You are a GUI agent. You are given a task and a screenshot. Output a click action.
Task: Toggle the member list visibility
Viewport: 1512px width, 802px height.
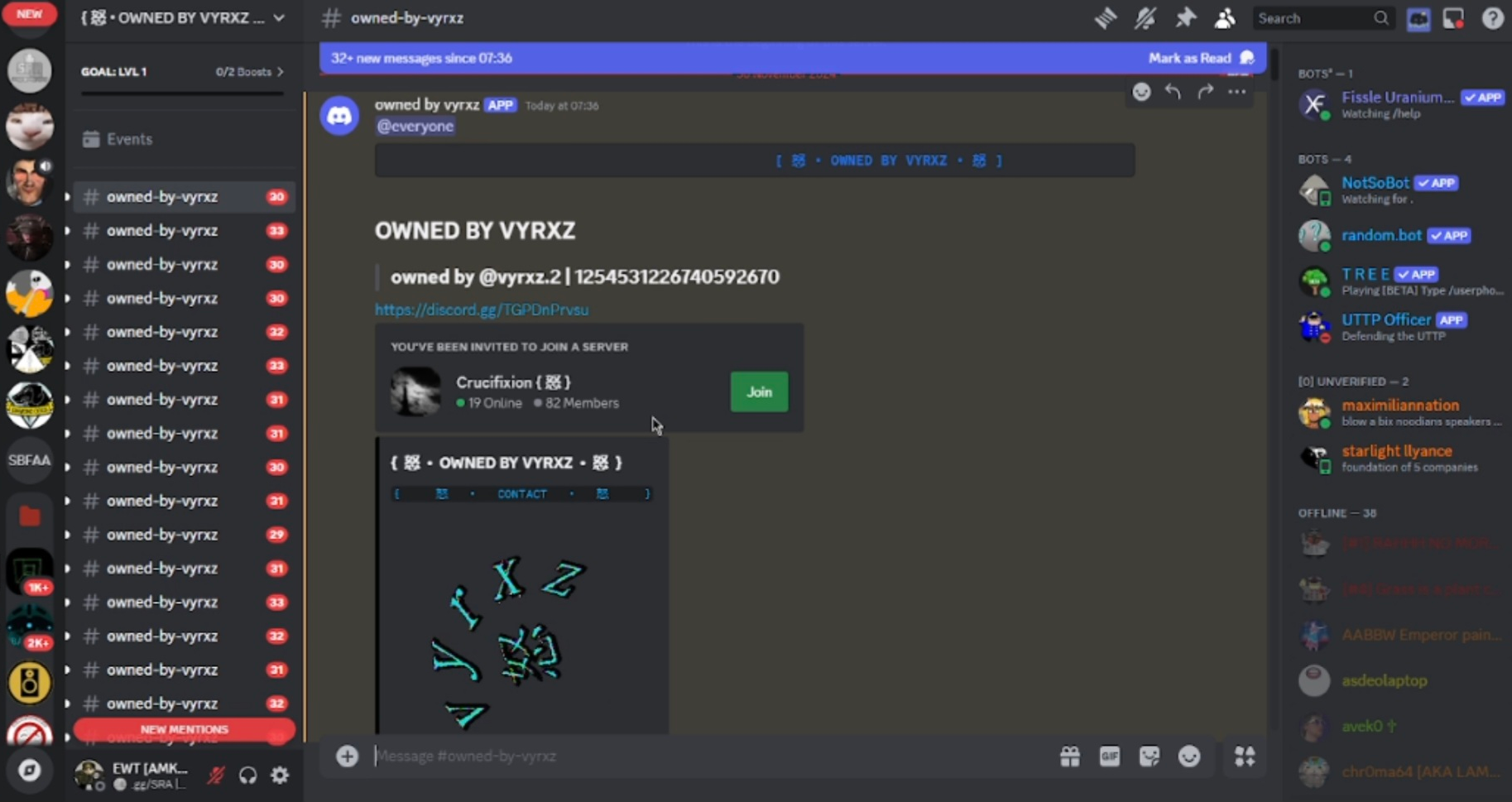[1225, 18]
